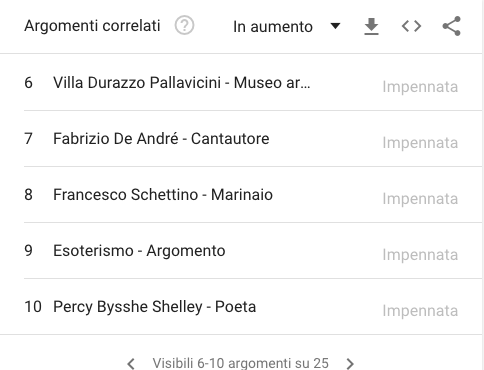Open the help question mark icon

pyautogui.click(x=184, y=26)
